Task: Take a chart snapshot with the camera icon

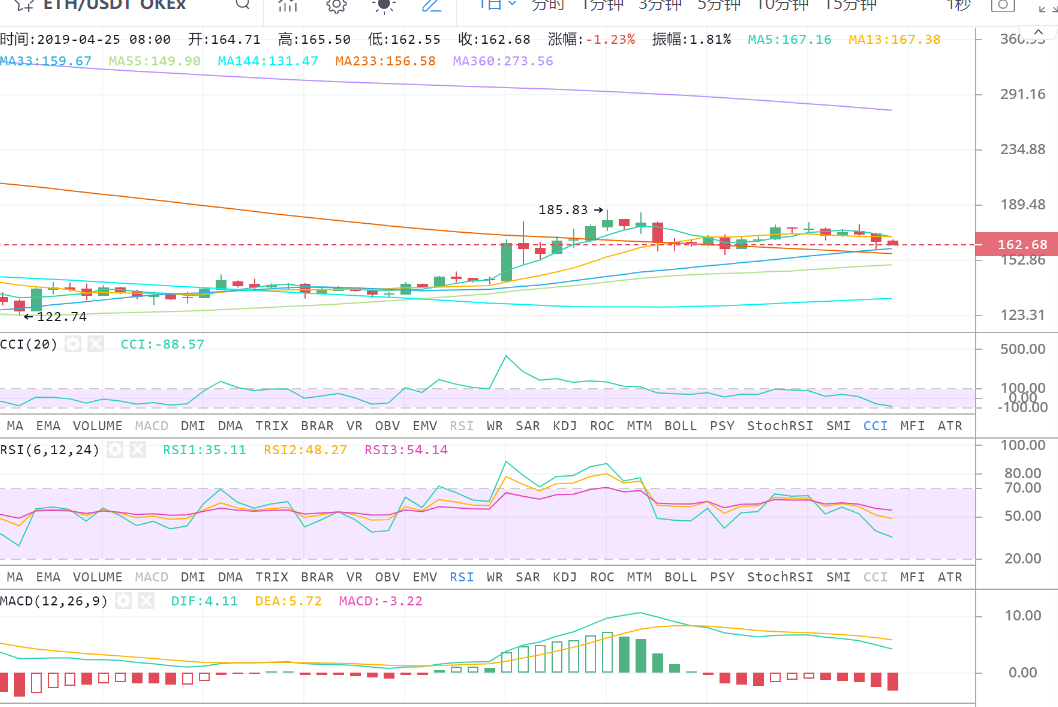Action: pyautogui.click(x=1003, y=5)
